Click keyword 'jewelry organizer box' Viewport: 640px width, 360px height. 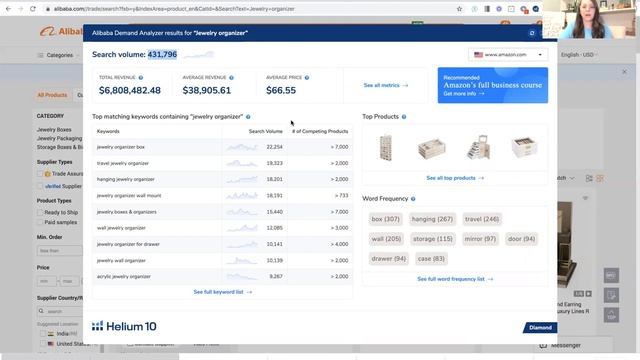[121, 147]
